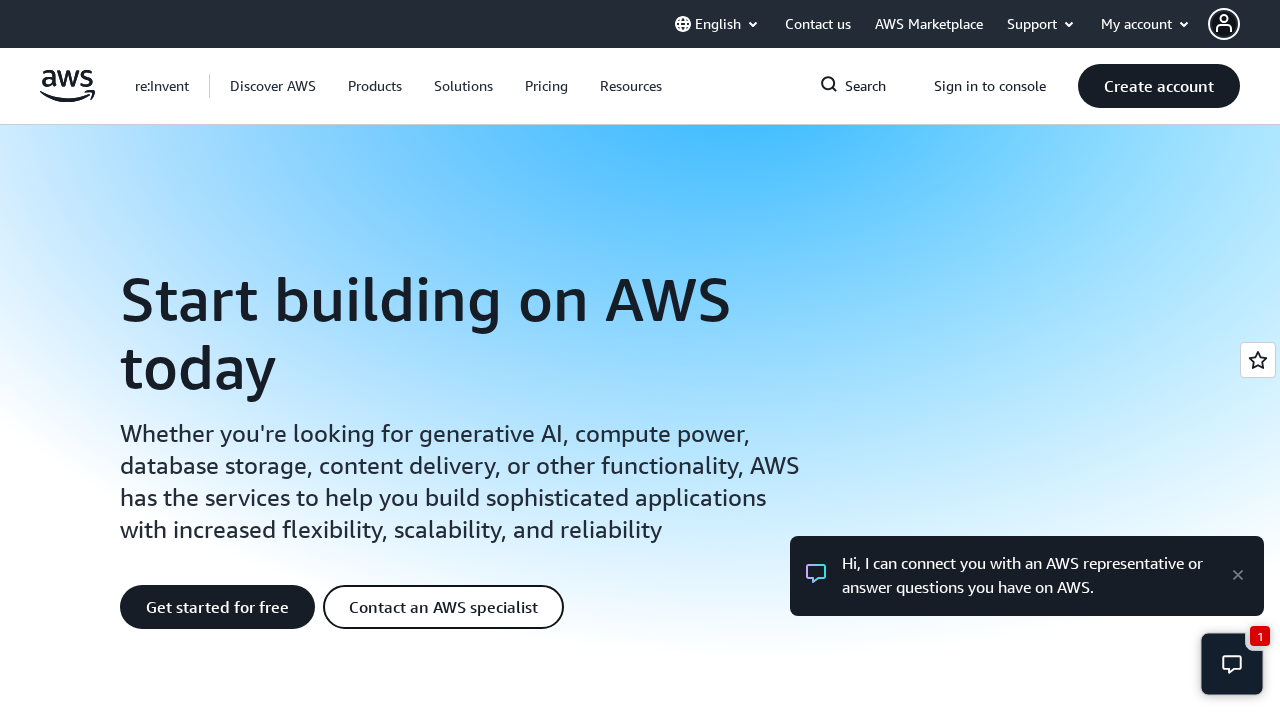This screenshot has height=720, width=1280.
Task: Expand the My account dropdown
Action: pos(1144,23)
